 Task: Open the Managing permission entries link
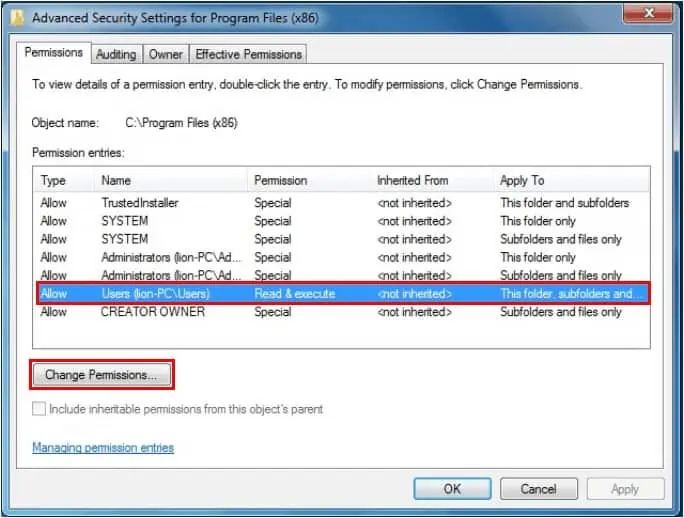pyautogui.click(x=103, y=448)
